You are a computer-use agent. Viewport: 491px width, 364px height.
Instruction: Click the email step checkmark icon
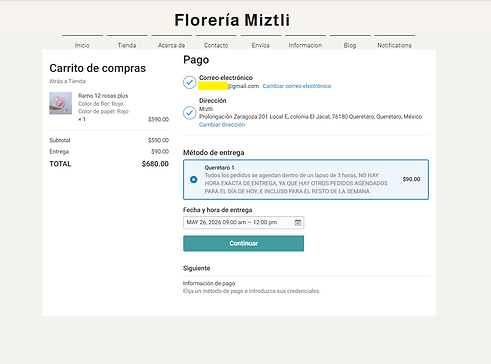189,82
